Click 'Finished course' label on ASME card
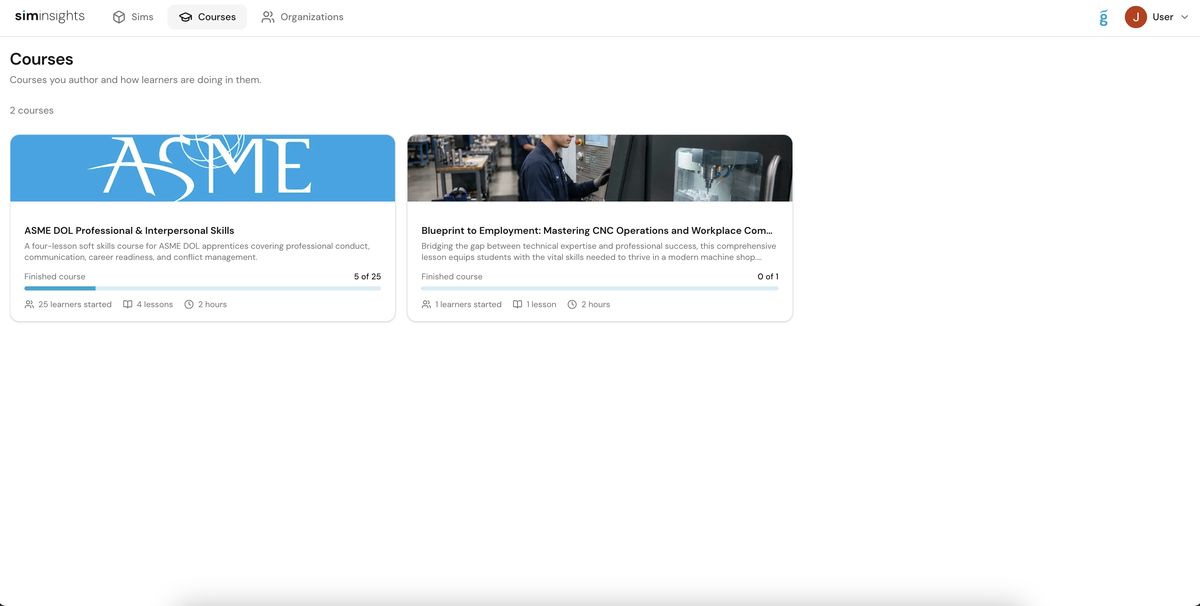 [x=55, y=277]
